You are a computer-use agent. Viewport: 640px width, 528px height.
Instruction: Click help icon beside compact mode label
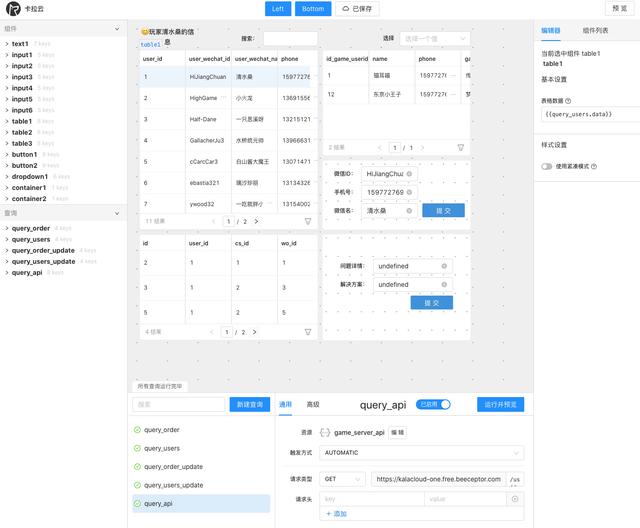pos(594,166)
